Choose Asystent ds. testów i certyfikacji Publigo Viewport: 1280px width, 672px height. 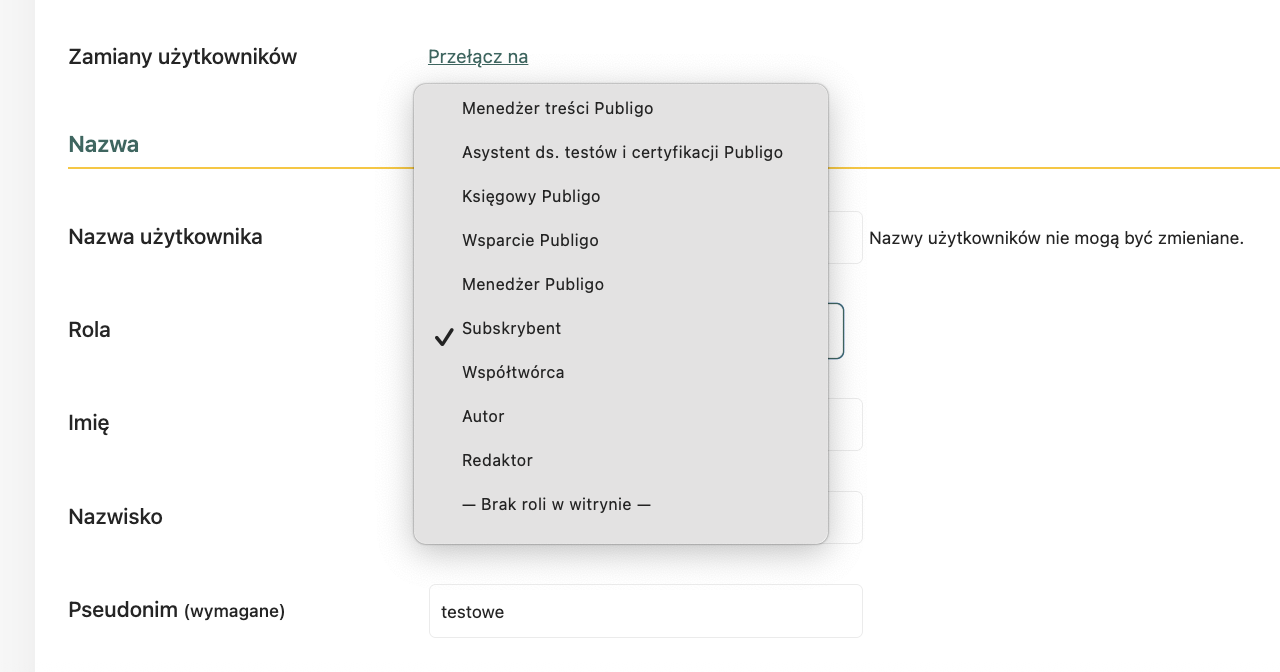click(x=621, y=152)
